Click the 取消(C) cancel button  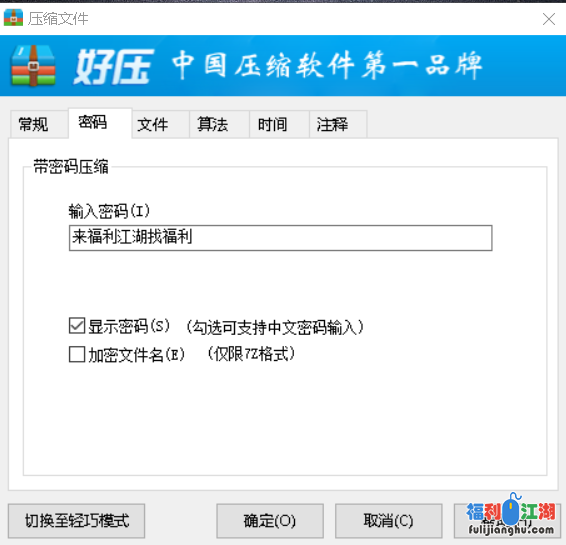click(389, 521)
